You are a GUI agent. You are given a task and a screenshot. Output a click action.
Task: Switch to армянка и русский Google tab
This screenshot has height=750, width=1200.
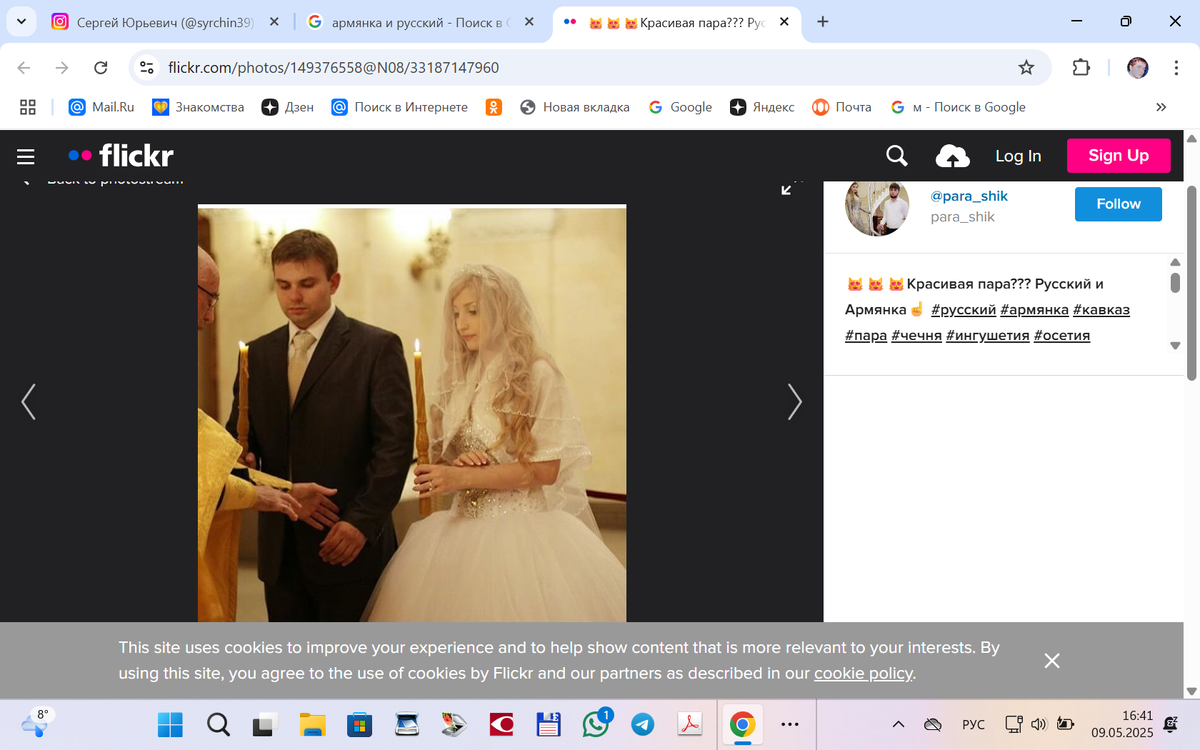pyautogui.click(x=420, y=22)
